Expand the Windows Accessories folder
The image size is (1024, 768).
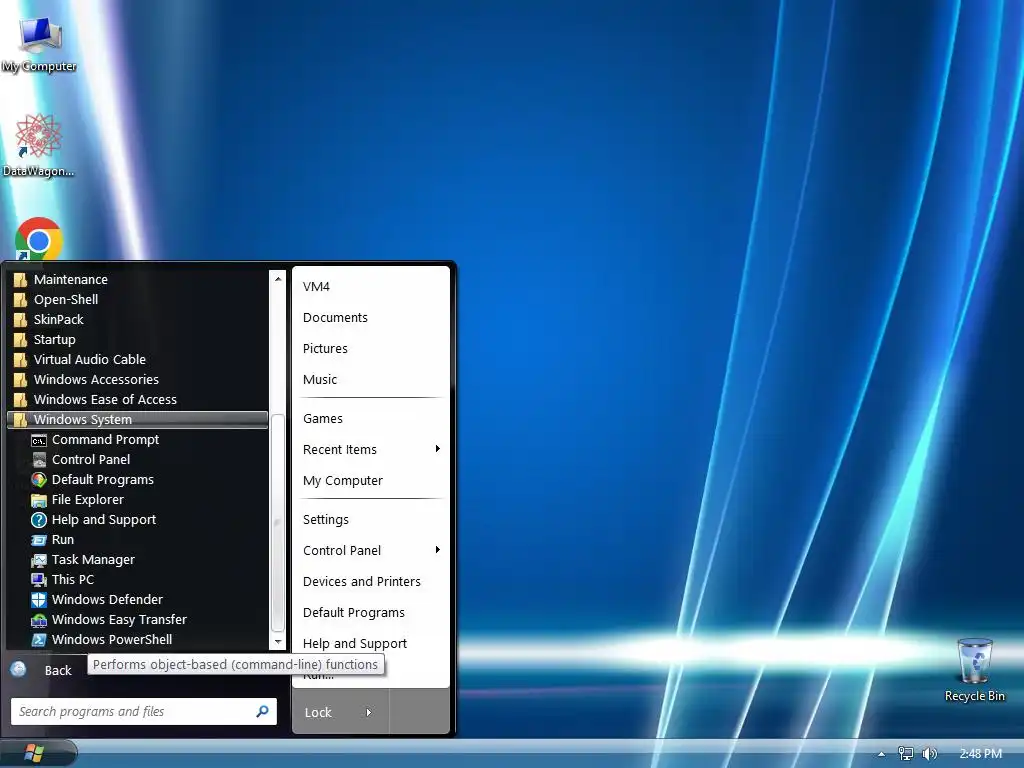point(137,379)
